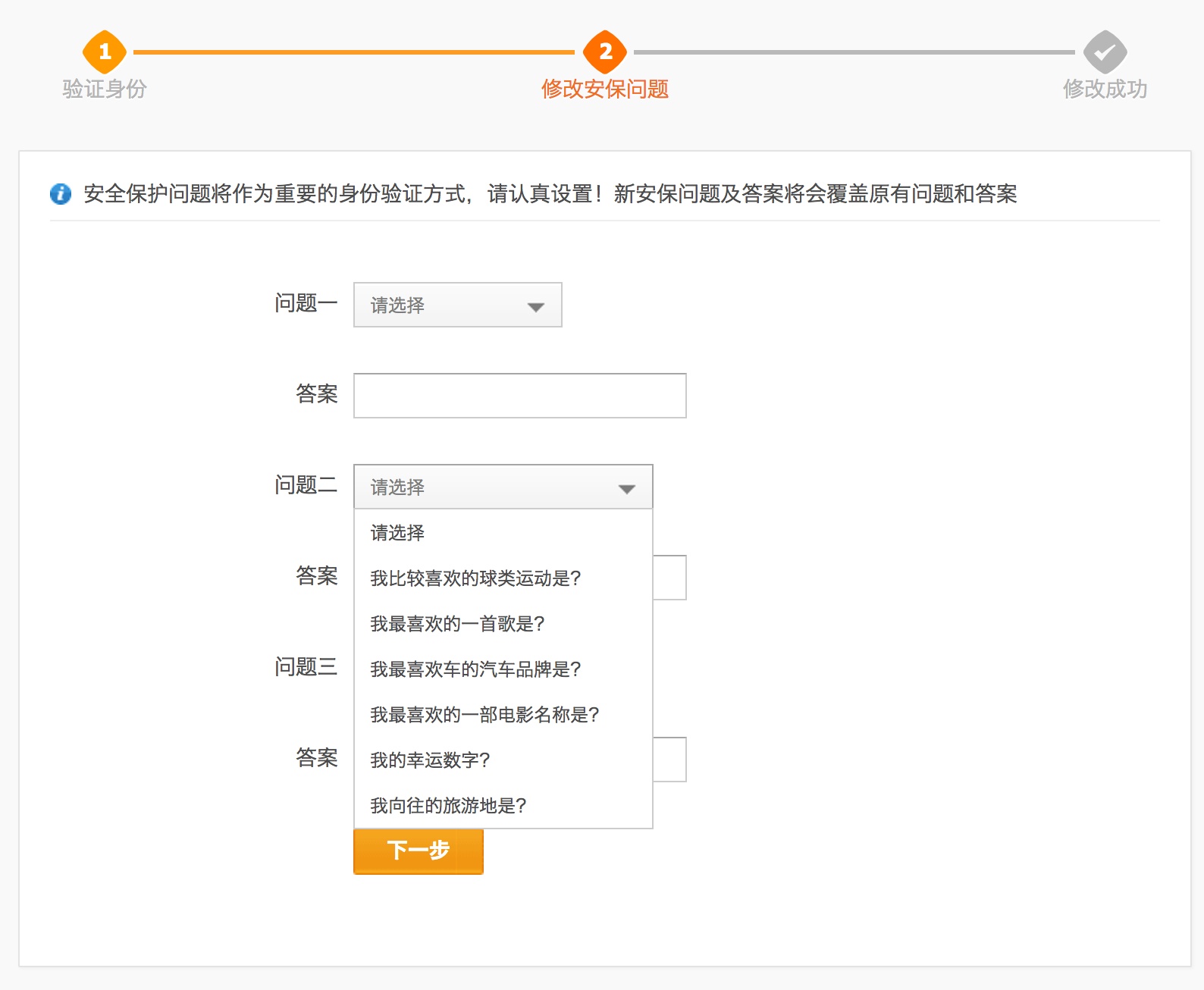This screenshot has height=990, width=1204.
Task: Click the 问题一 dropdown arrow
Action: tap(536, 307)
